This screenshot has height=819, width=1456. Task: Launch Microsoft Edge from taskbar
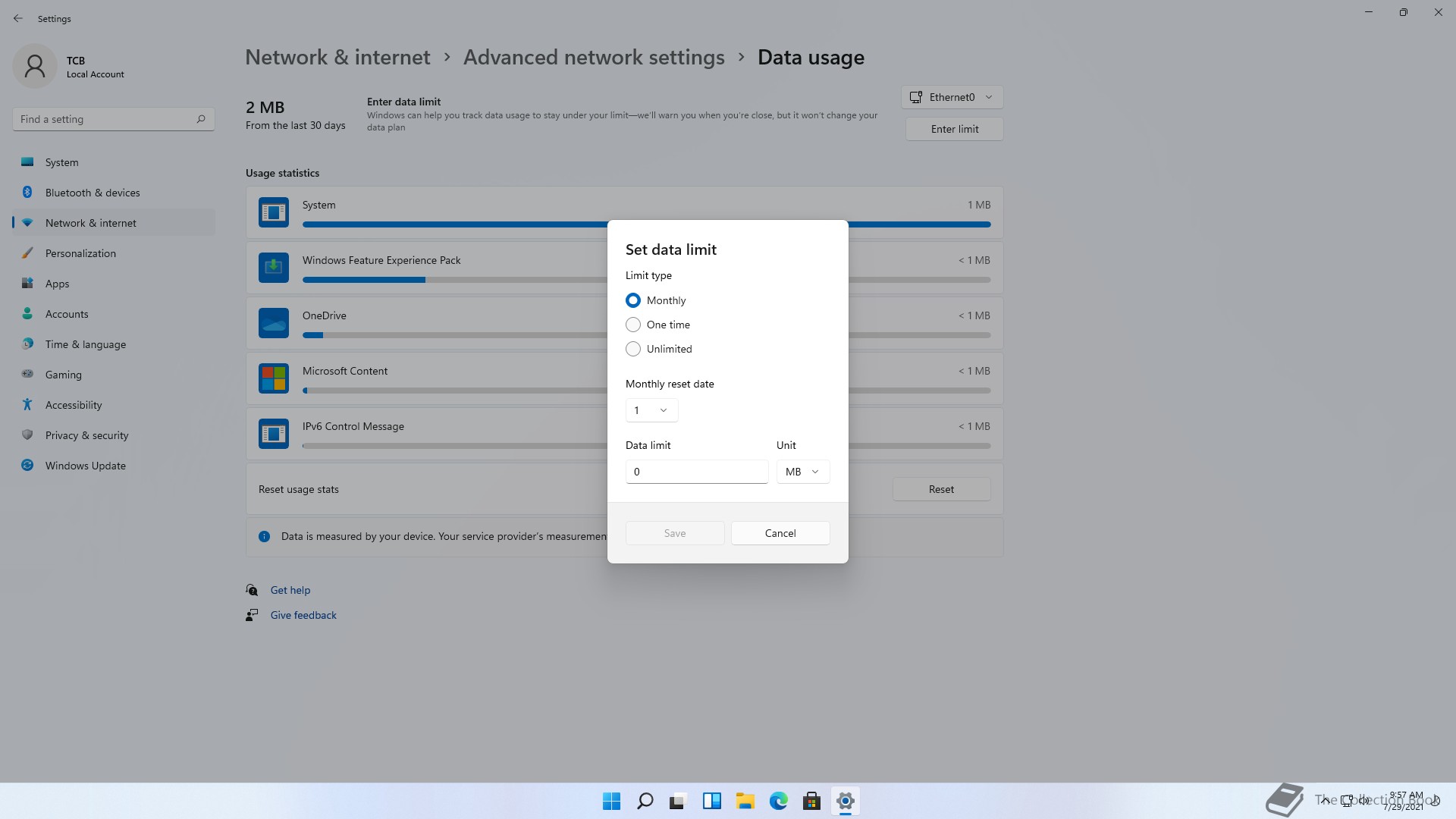coord(779,801)
